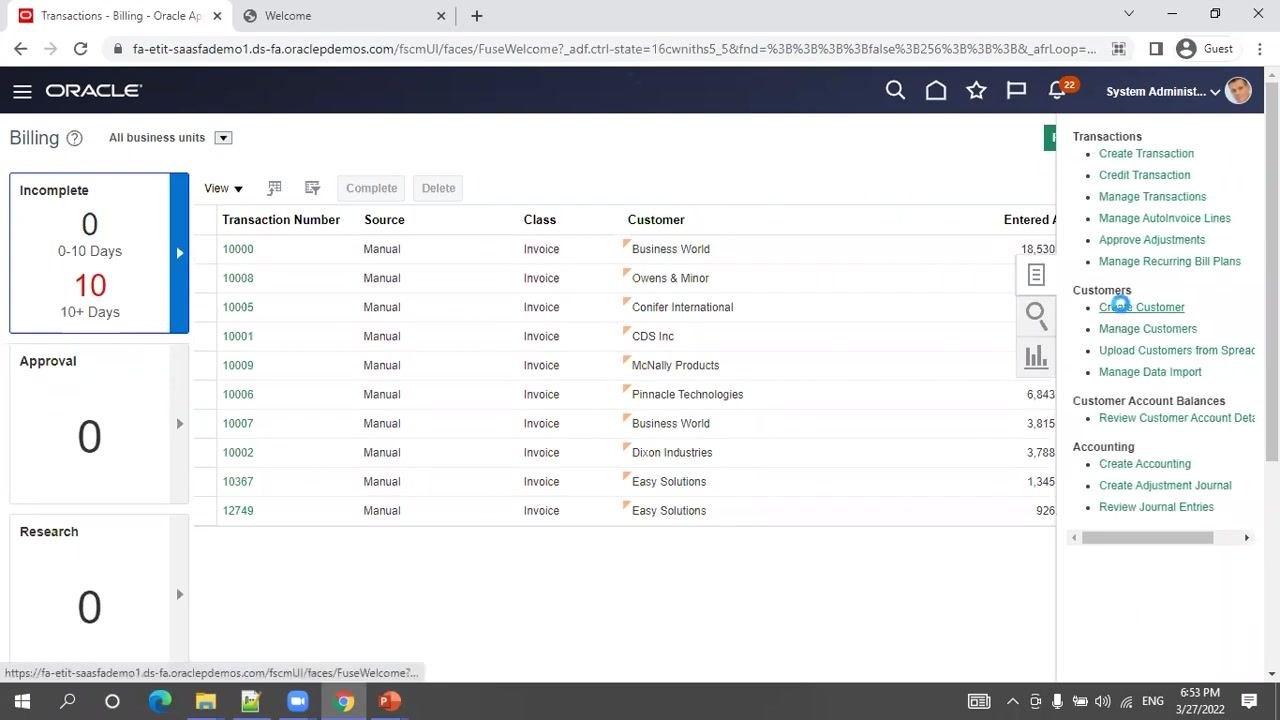The image size is (1280, 720).
Task: Open notifications bell with 22 badge
Action: (1058, 90)
